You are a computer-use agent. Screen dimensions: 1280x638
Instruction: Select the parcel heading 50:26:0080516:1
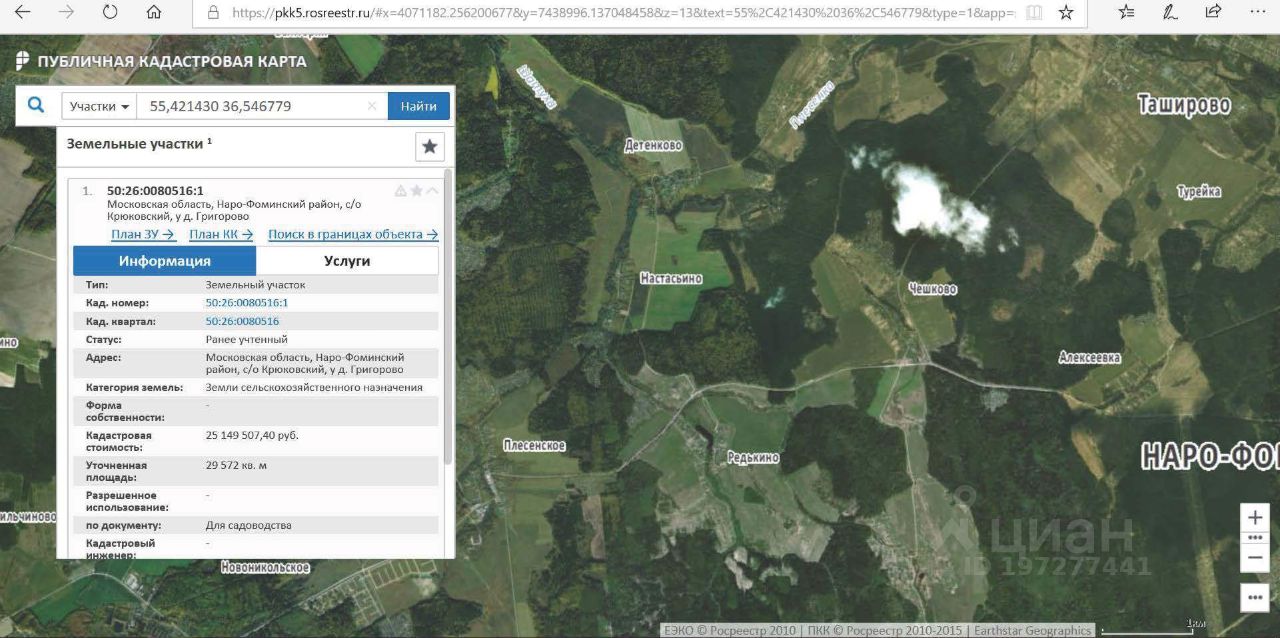[x=155, y=191]
